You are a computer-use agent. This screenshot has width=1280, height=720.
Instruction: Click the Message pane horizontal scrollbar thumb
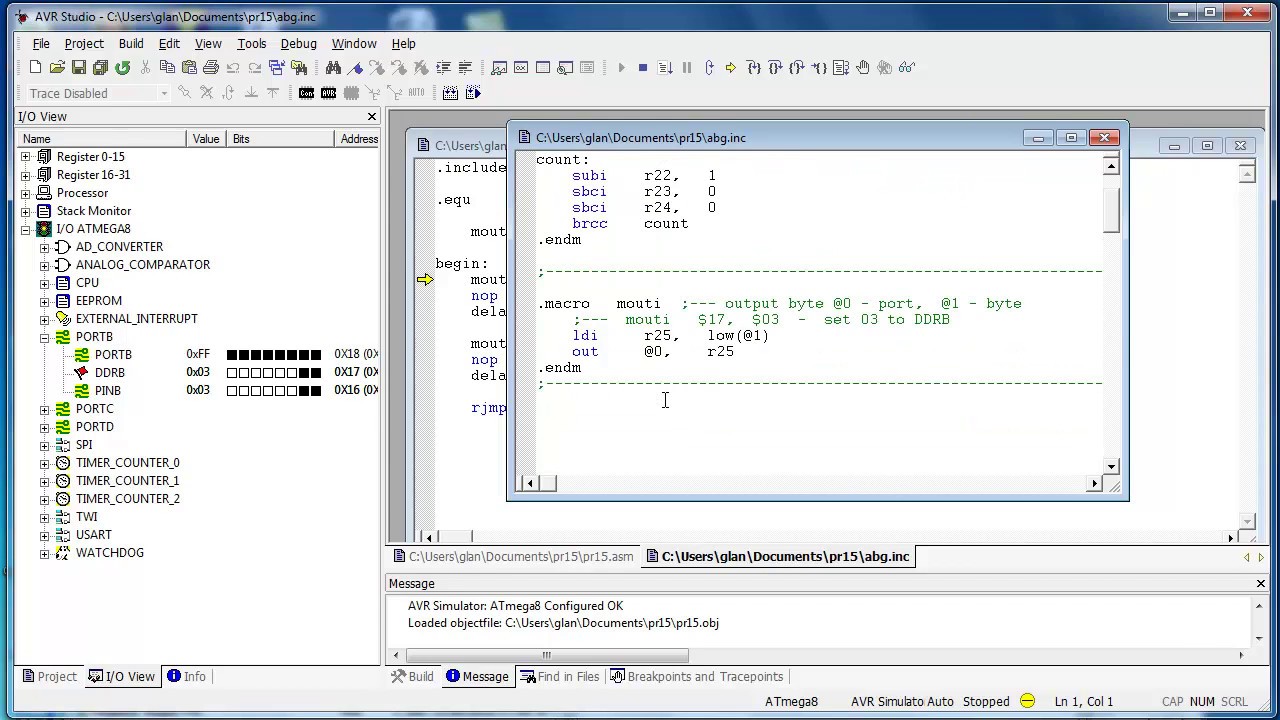pyautogui.click(x=546, y=656)
